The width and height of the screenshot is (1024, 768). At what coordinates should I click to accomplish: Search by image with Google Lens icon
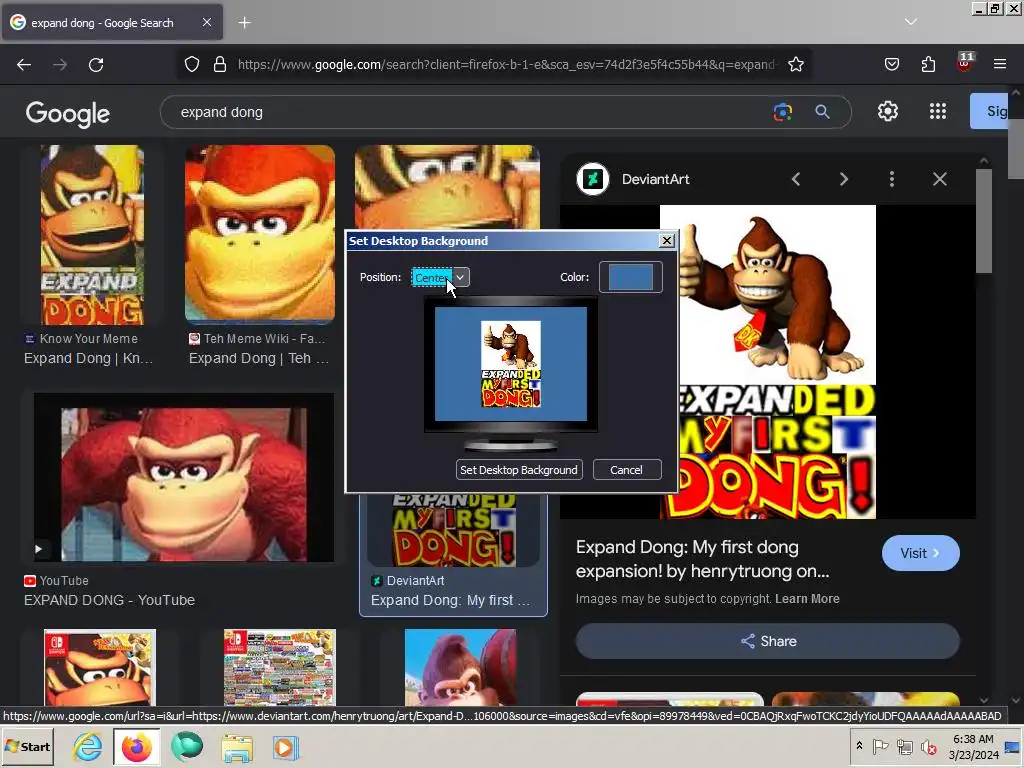click(782, 112)
